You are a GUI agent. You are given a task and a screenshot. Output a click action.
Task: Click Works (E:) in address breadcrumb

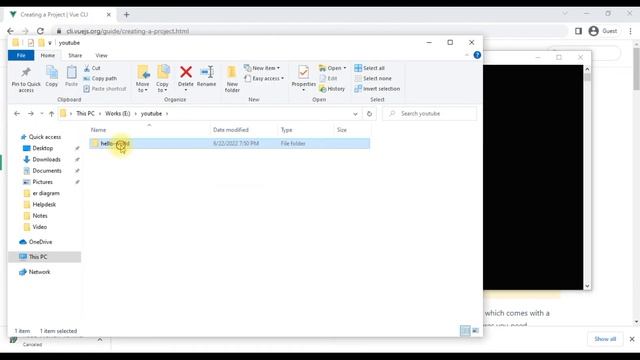(x=118, y=113)
